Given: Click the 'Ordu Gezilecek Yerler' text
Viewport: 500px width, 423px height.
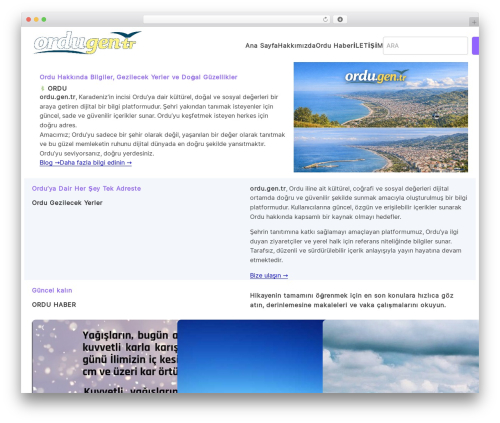Looking at the screenshot, I should click(67, 203).
